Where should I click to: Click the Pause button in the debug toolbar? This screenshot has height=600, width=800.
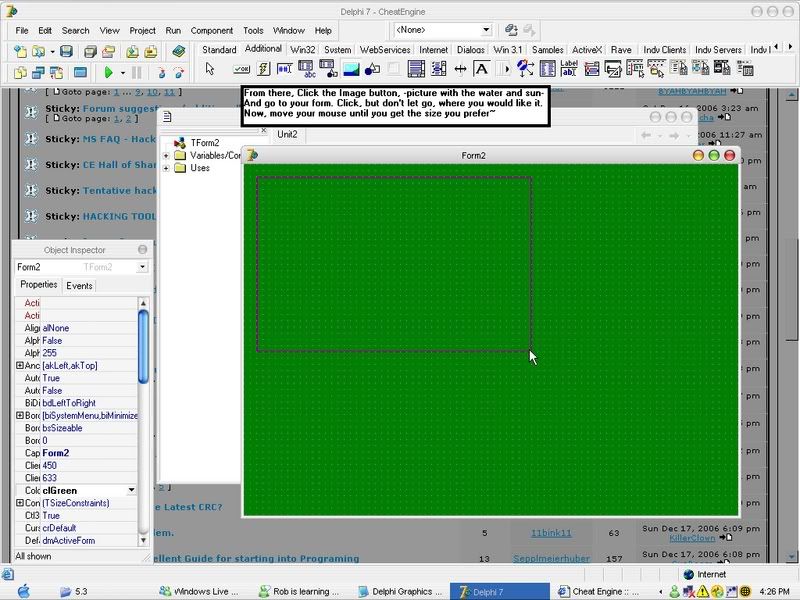pyautogui.click(x=137, y=72)
